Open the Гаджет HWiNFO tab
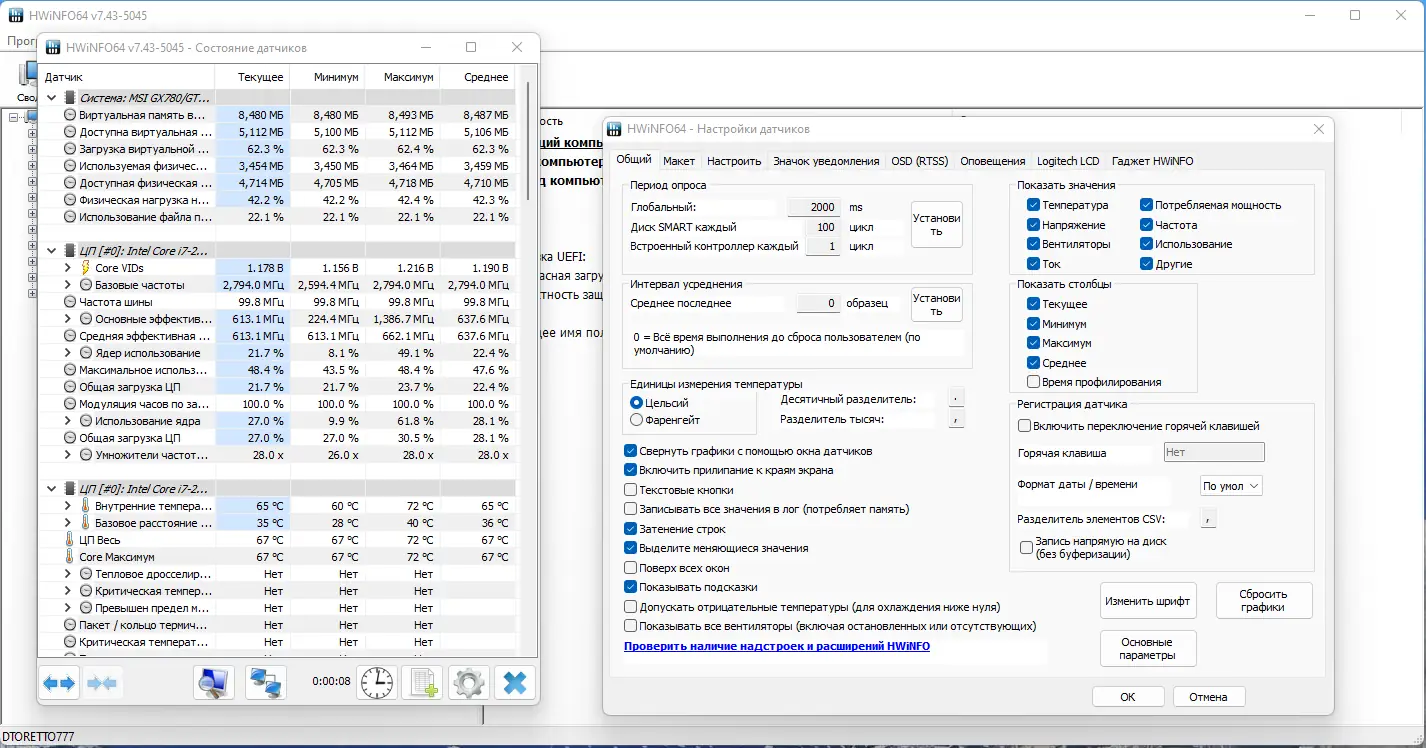This screenshot has width=1426, height=748. point(1155,161)
